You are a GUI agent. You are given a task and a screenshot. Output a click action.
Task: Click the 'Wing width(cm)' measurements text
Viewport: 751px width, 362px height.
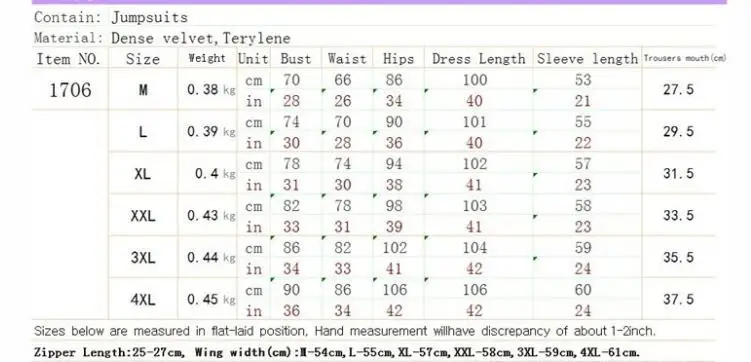coord(417,352)
